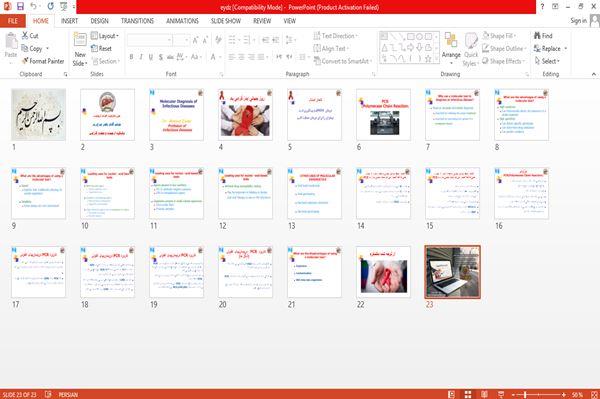Toggle Strikethrough formatting
The image size is (600, 399).
(170, 57)
